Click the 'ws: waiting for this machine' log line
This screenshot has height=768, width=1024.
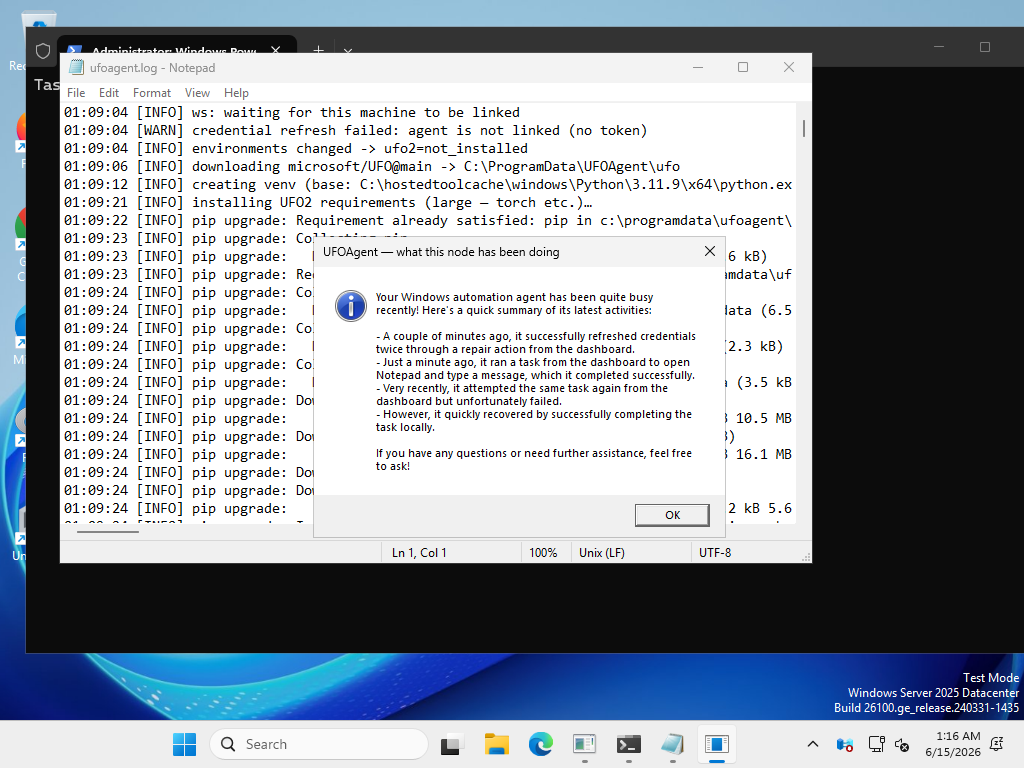point(292,112)
